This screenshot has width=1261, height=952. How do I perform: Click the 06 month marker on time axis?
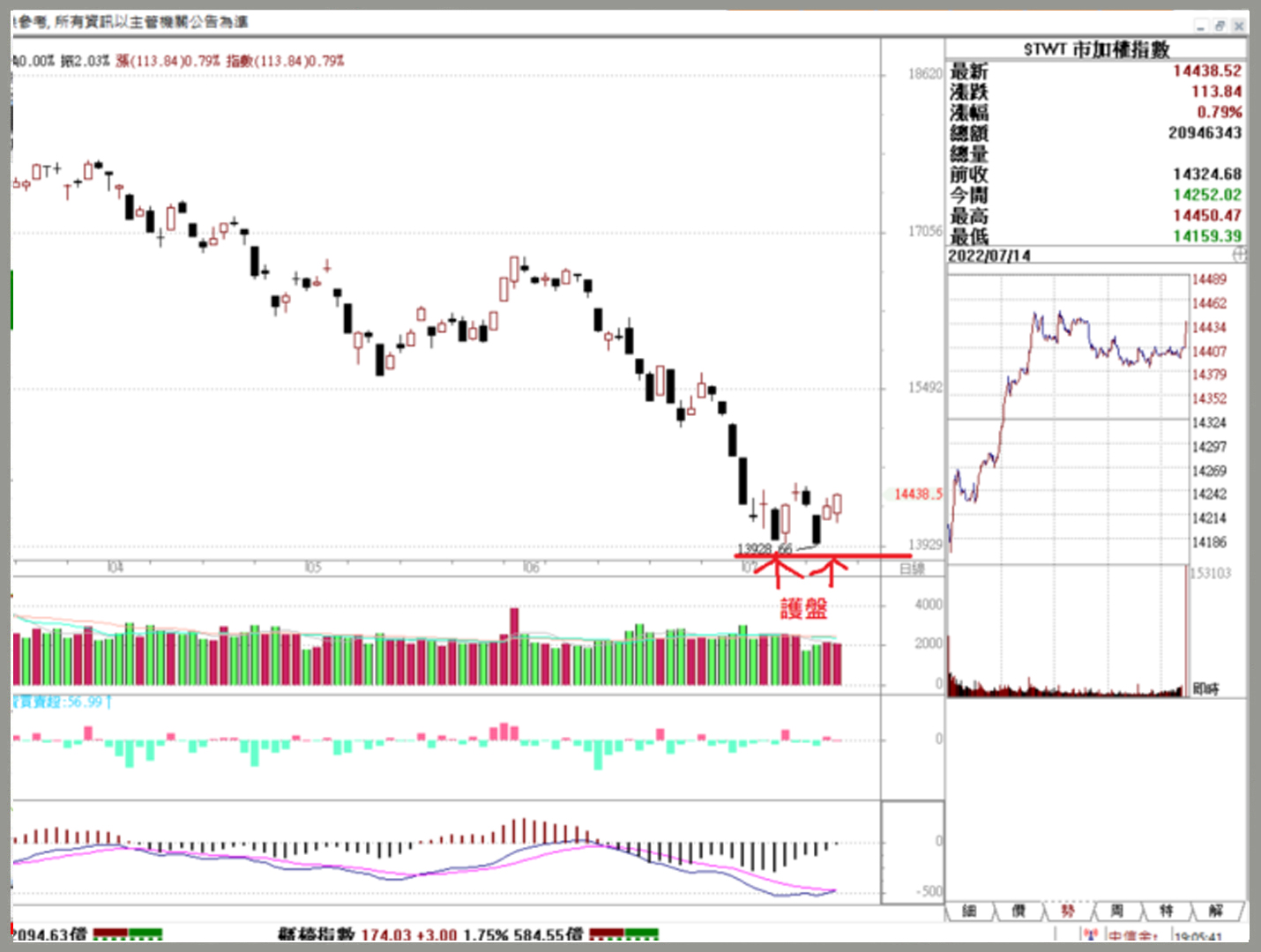coord(531,568)
